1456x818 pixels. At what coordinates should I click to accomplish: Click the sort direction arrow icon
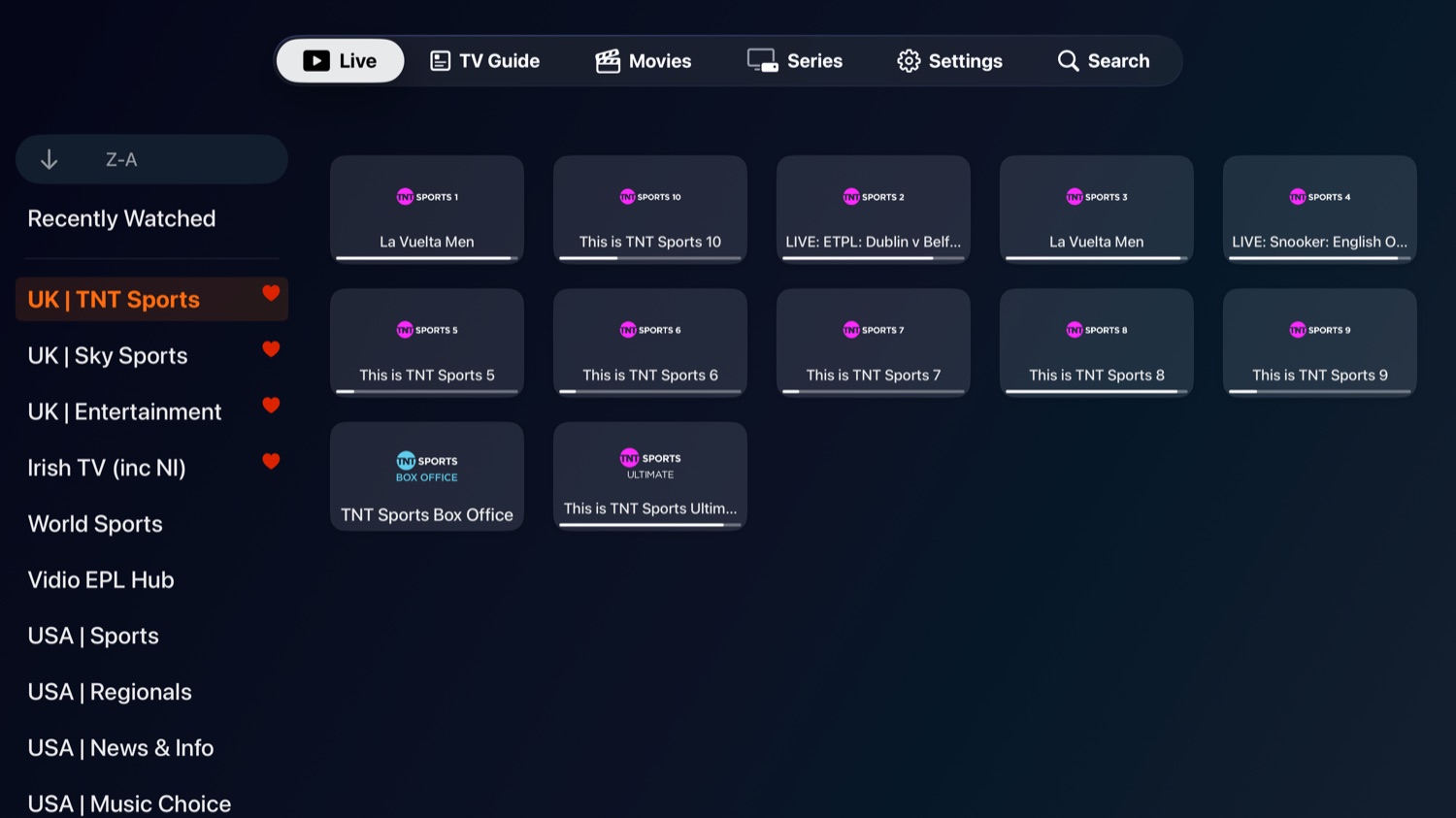(49, 160)
